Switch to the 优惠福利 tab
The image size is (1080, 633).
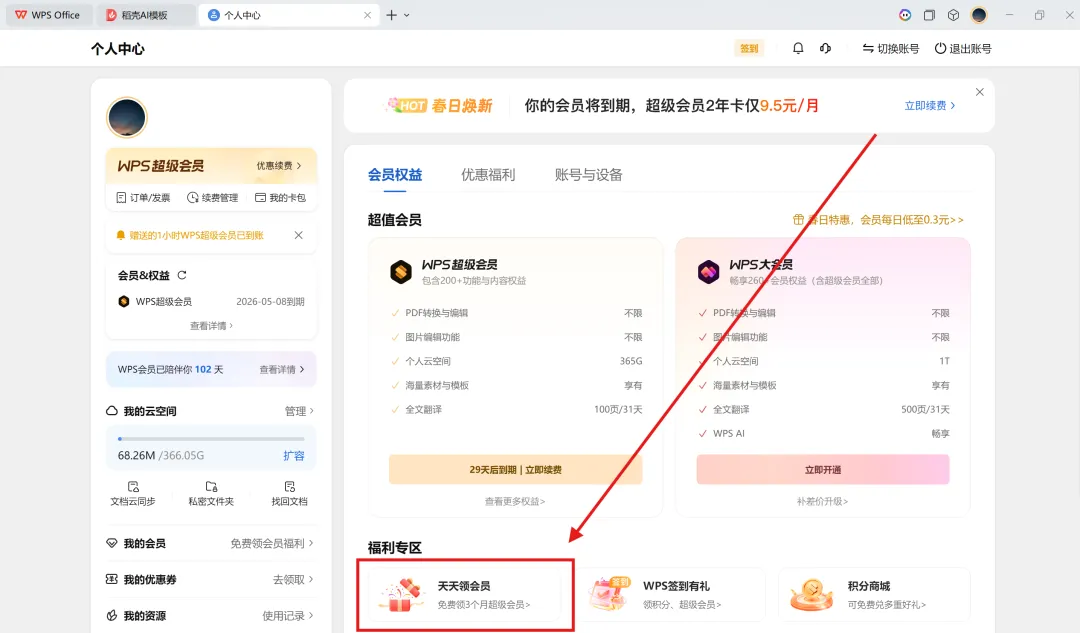(x=488, y=174)
